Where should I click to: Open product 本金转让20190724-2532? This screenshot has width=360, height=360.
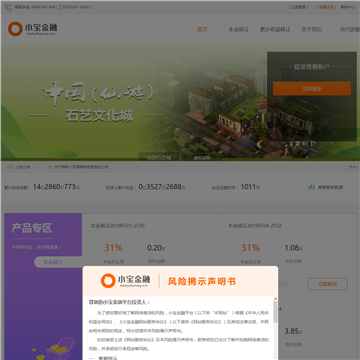(x=255, y=226)
